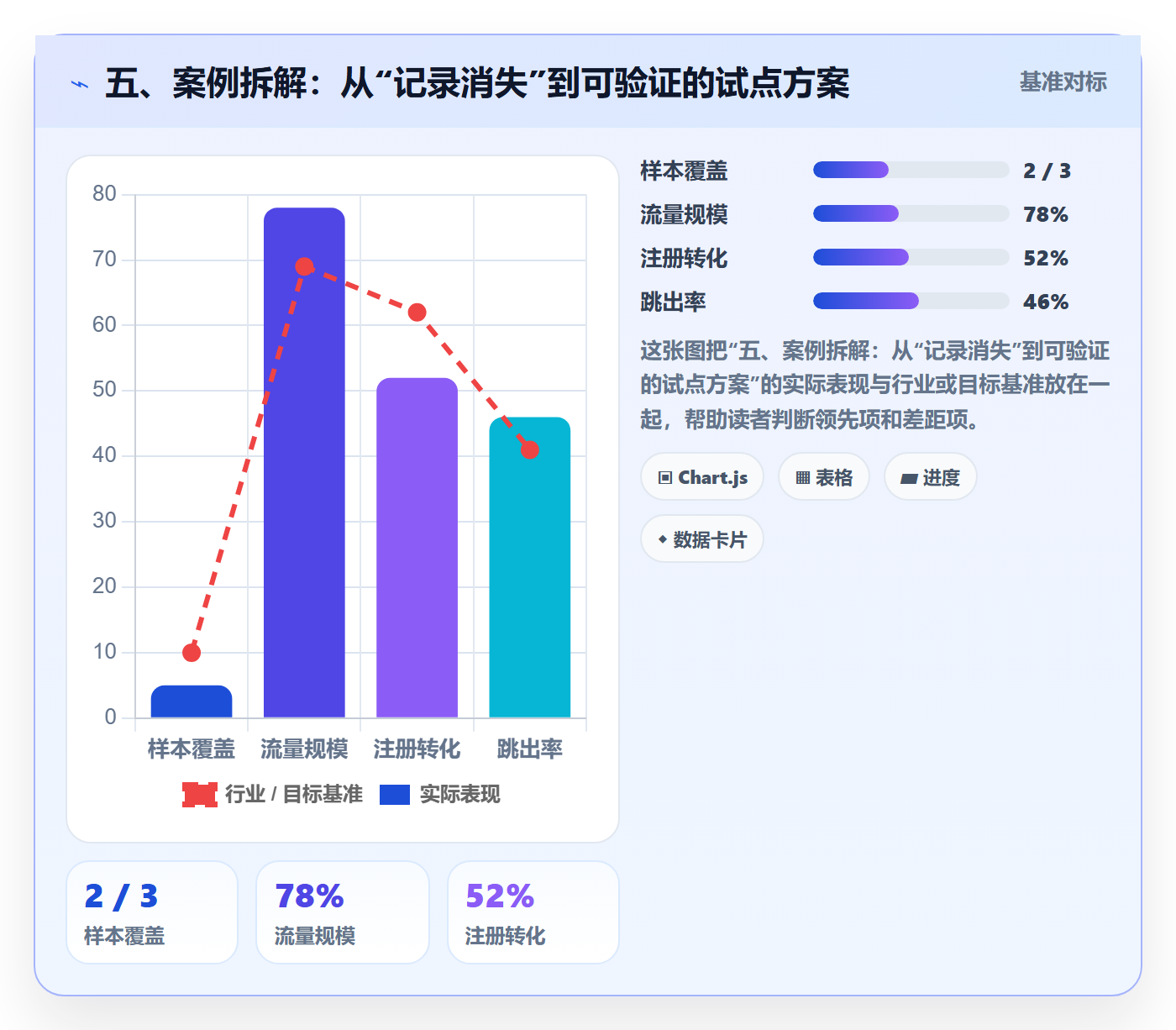
Task: Click the 流量规模 x-axis label
Action: pyautogui.click(x=304, y=749)
